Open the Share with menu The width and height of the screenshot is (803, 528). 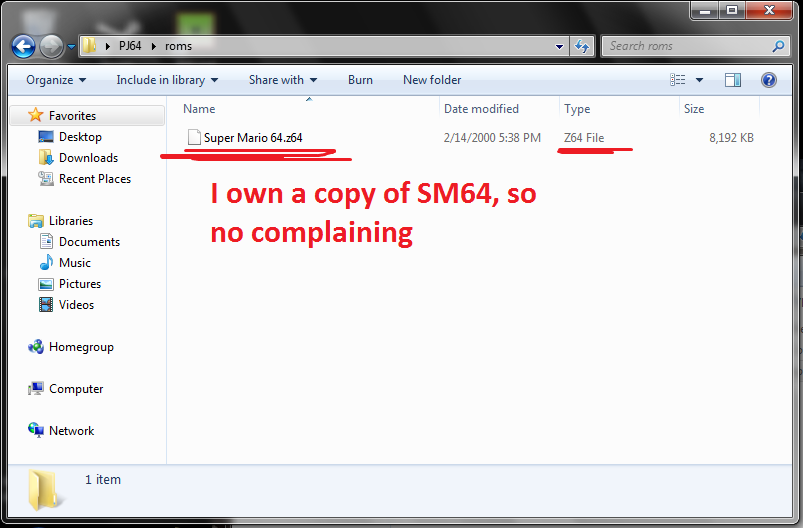283,80
